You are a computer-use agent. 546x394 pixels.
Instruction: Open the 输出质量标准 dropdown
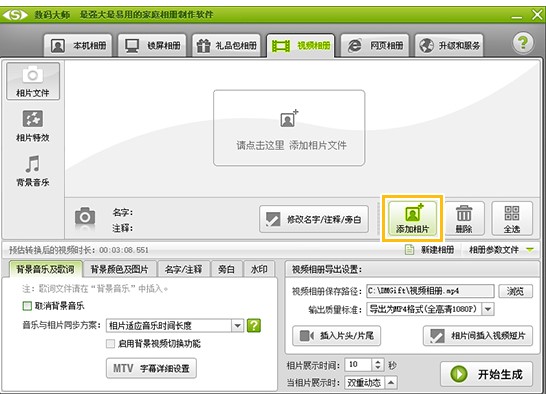[430, 309]
